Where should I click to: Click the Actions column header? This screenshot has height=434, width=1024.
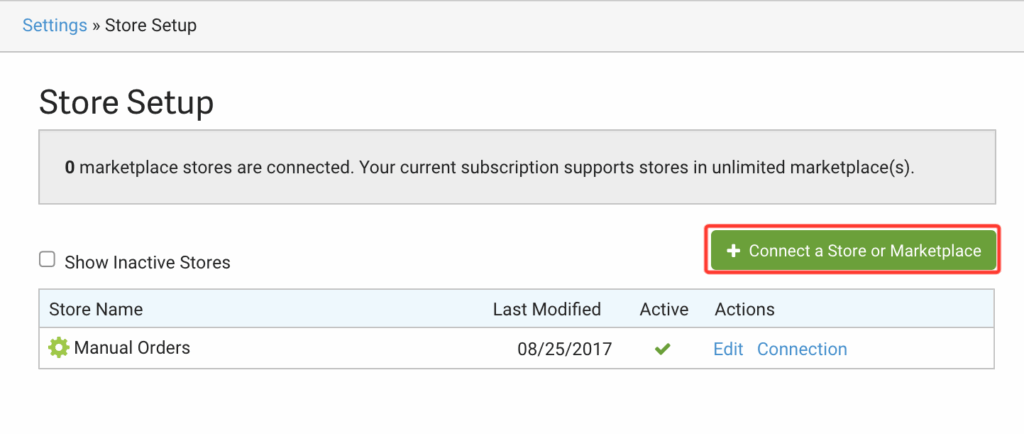pos(744,309)
